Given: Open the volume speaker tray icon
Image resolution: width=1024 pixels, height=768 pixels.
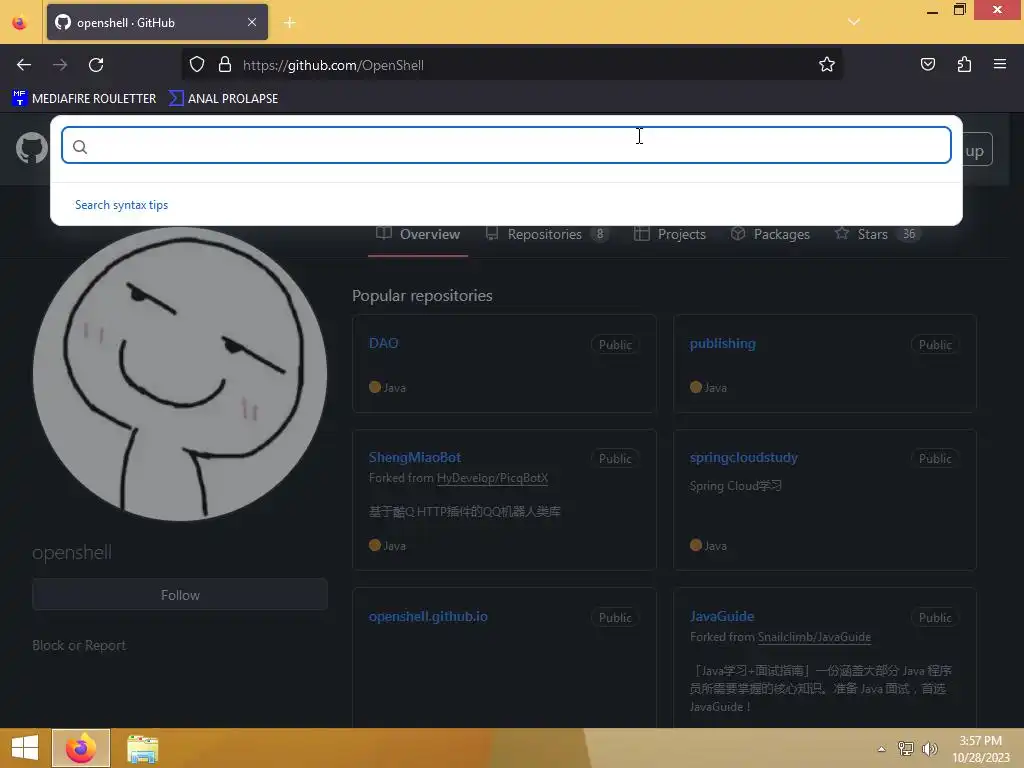Looking at the screenshot, I should click(x=930, y=749).
